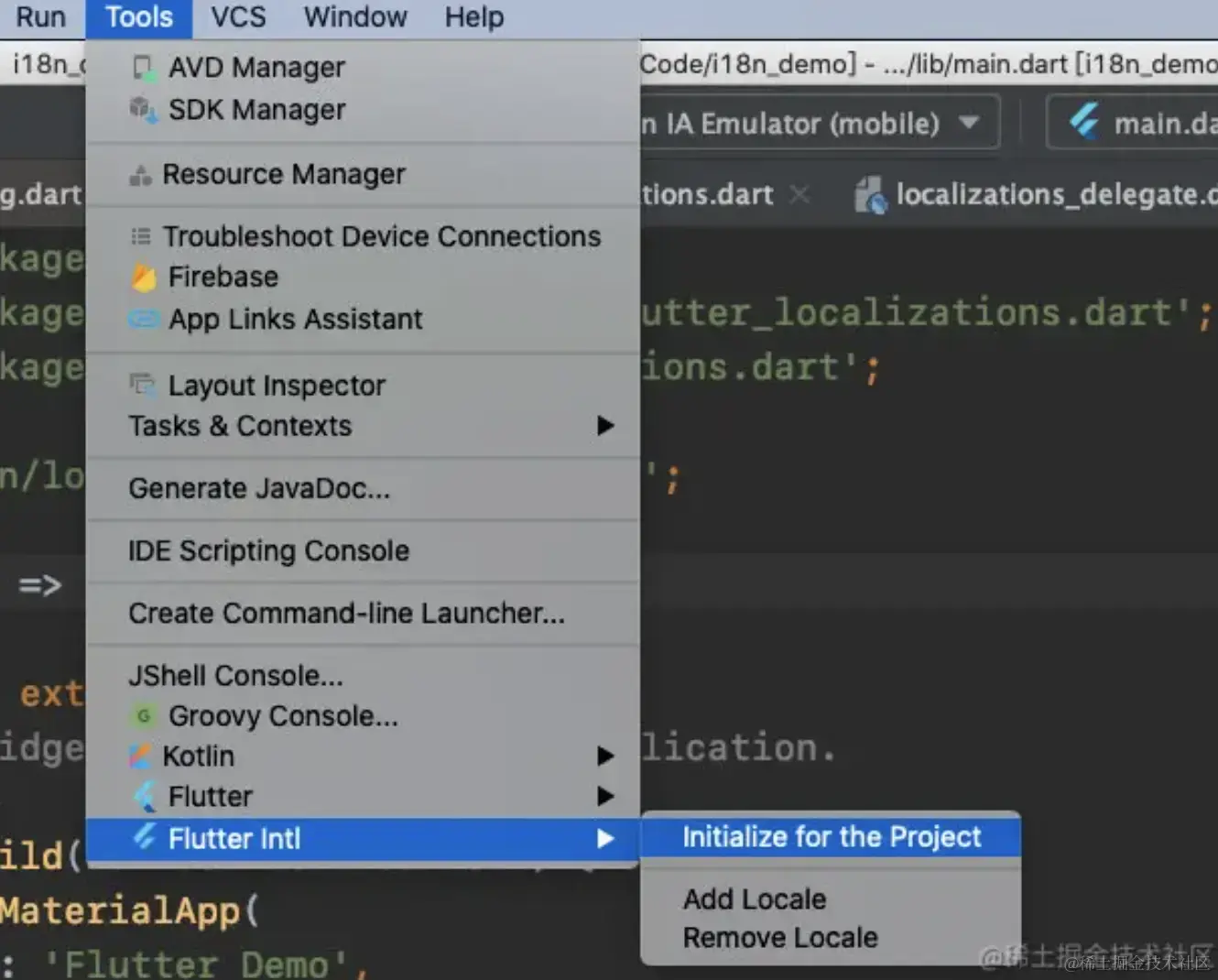This screenshot has width=1218, height=980.
Task: Choose AVD Manager from Tools menu
Action: click(x=363, y=68)
